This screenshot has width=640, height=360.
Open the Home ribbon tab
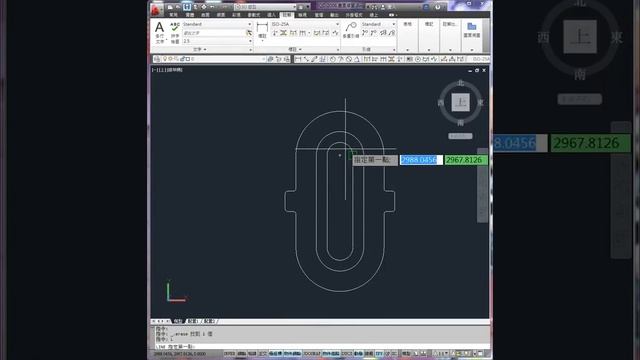click(x=173, y=15)
